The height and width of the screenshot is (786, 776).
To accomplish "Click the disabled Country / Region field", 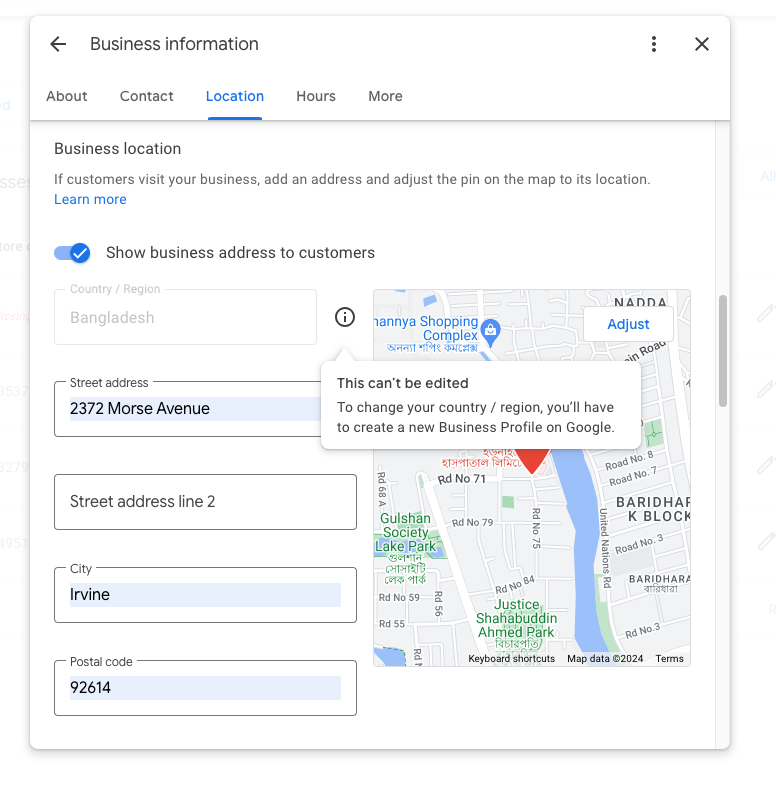I will [x=185, y=317].
